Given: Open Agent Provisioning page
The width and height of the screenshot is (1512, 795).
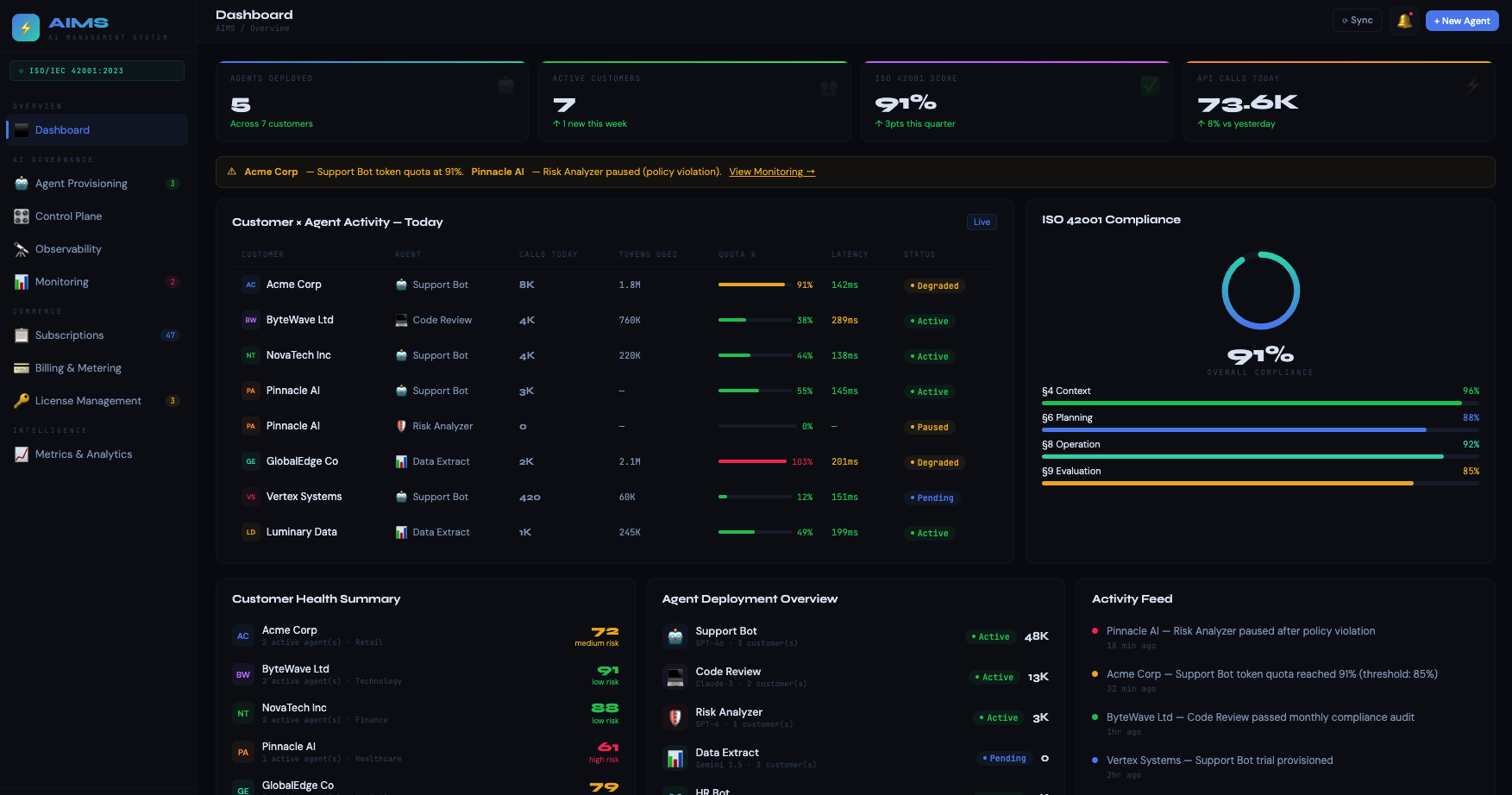Looking at the screenshot, I should click(x=97, y=184).
